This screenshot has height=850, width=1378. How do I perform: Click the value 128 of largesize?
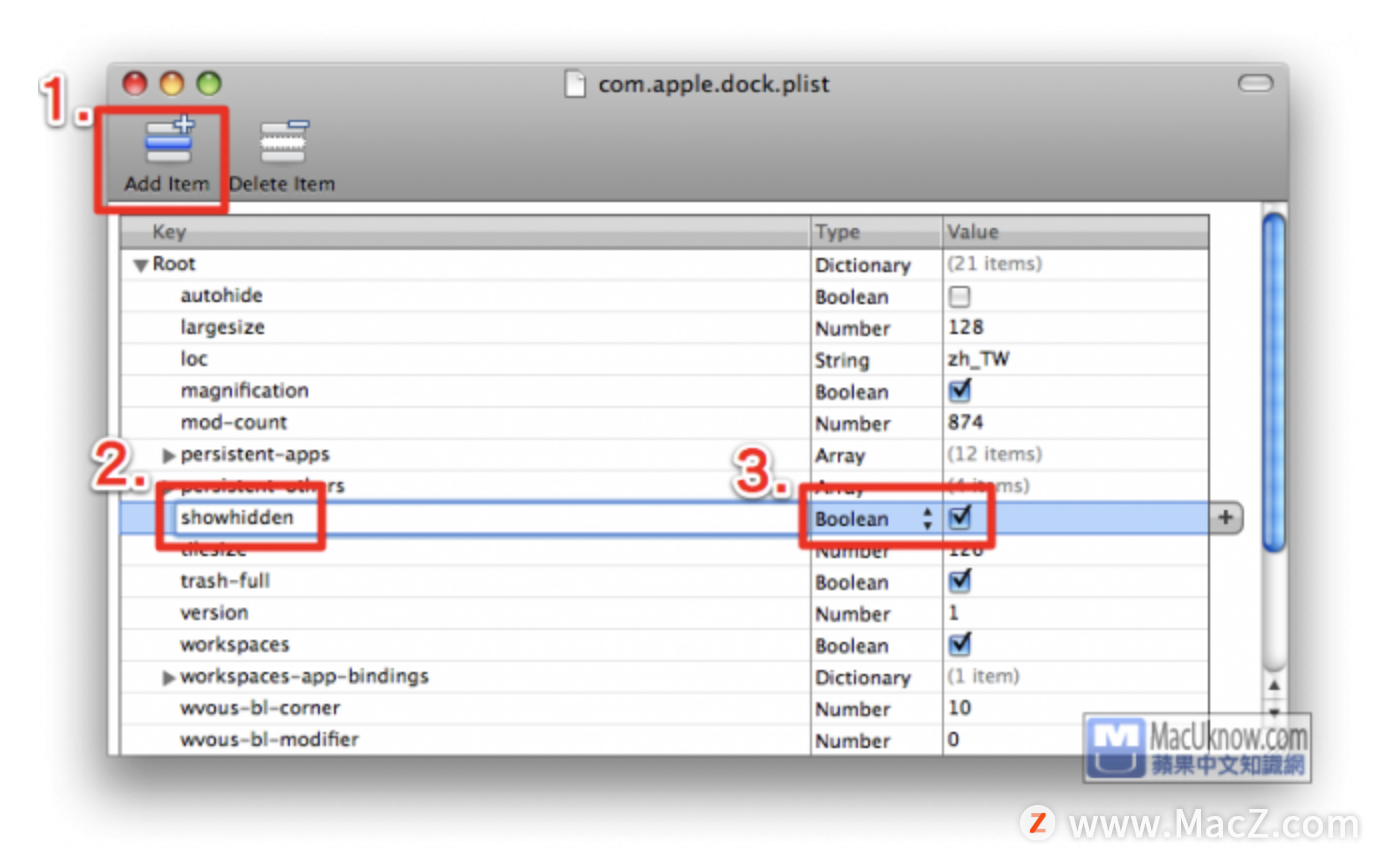tap(966, 327)
